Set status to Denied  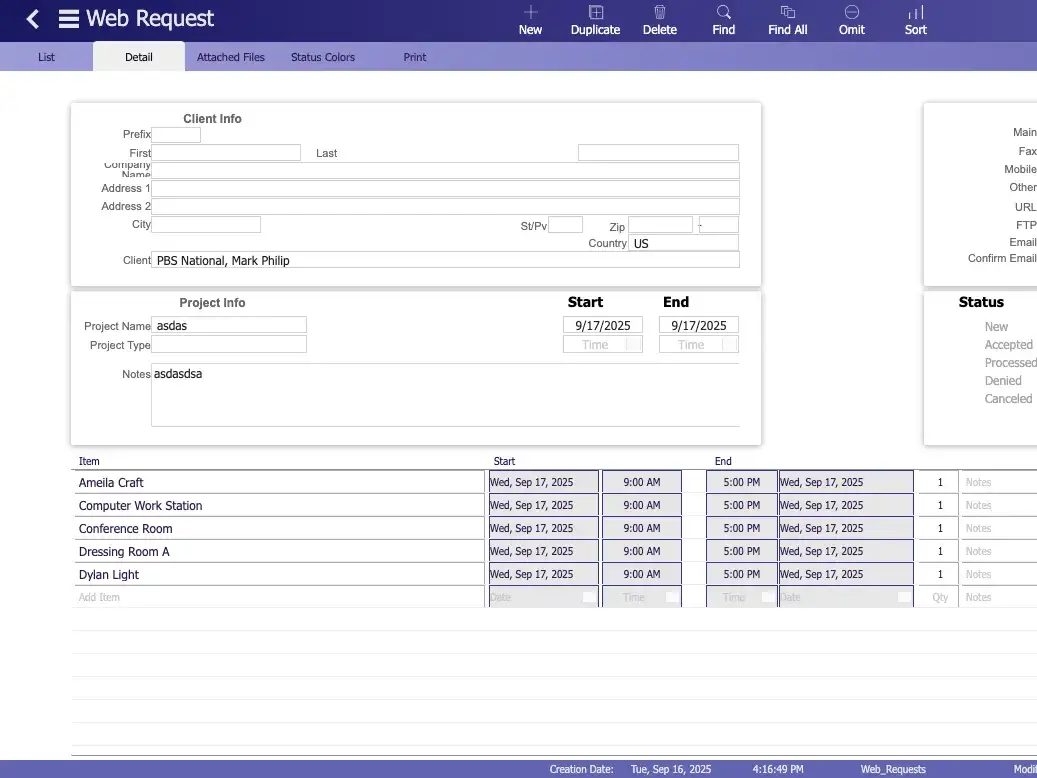tap(1003, 380)
